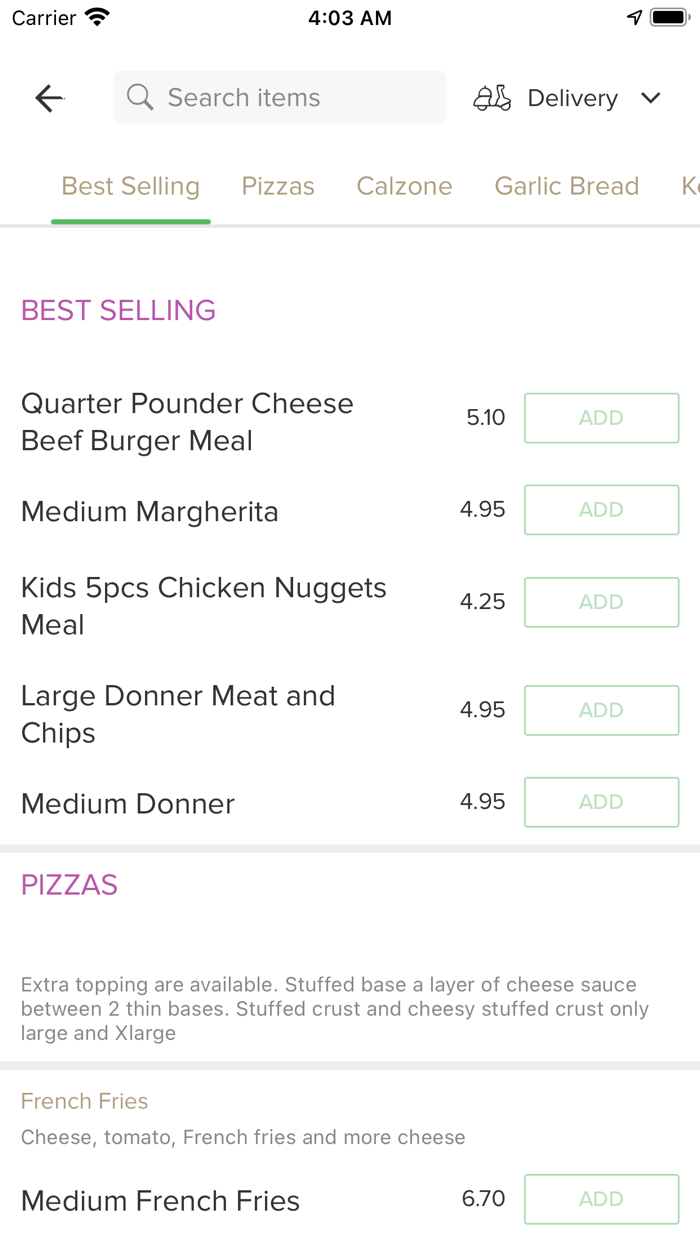Image resolution: width=700 pixels, height=1244 pixels.
Task: Select the search magnifier icon
Action: coord(139,97)
